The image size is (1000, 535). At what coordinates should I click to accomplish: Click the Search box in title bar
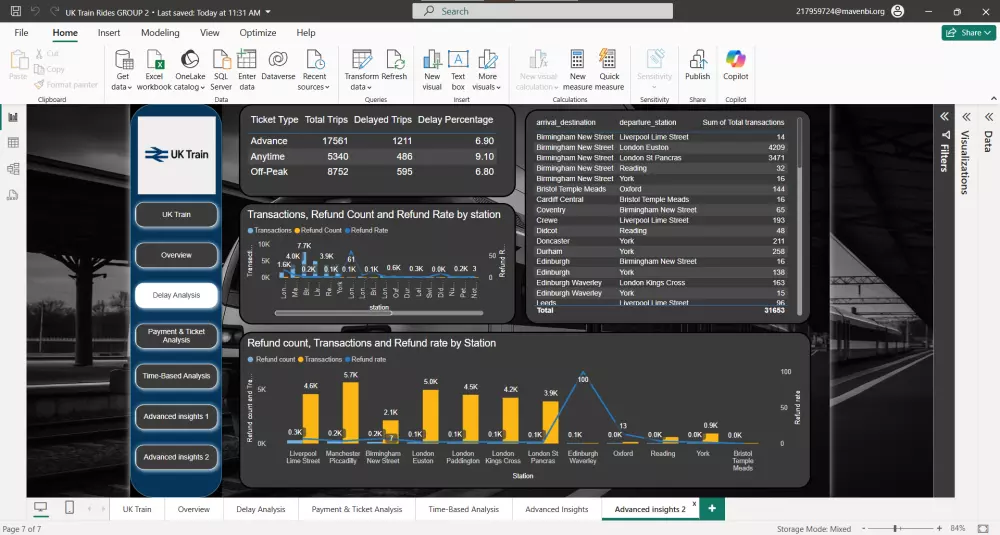coord(543,11)
